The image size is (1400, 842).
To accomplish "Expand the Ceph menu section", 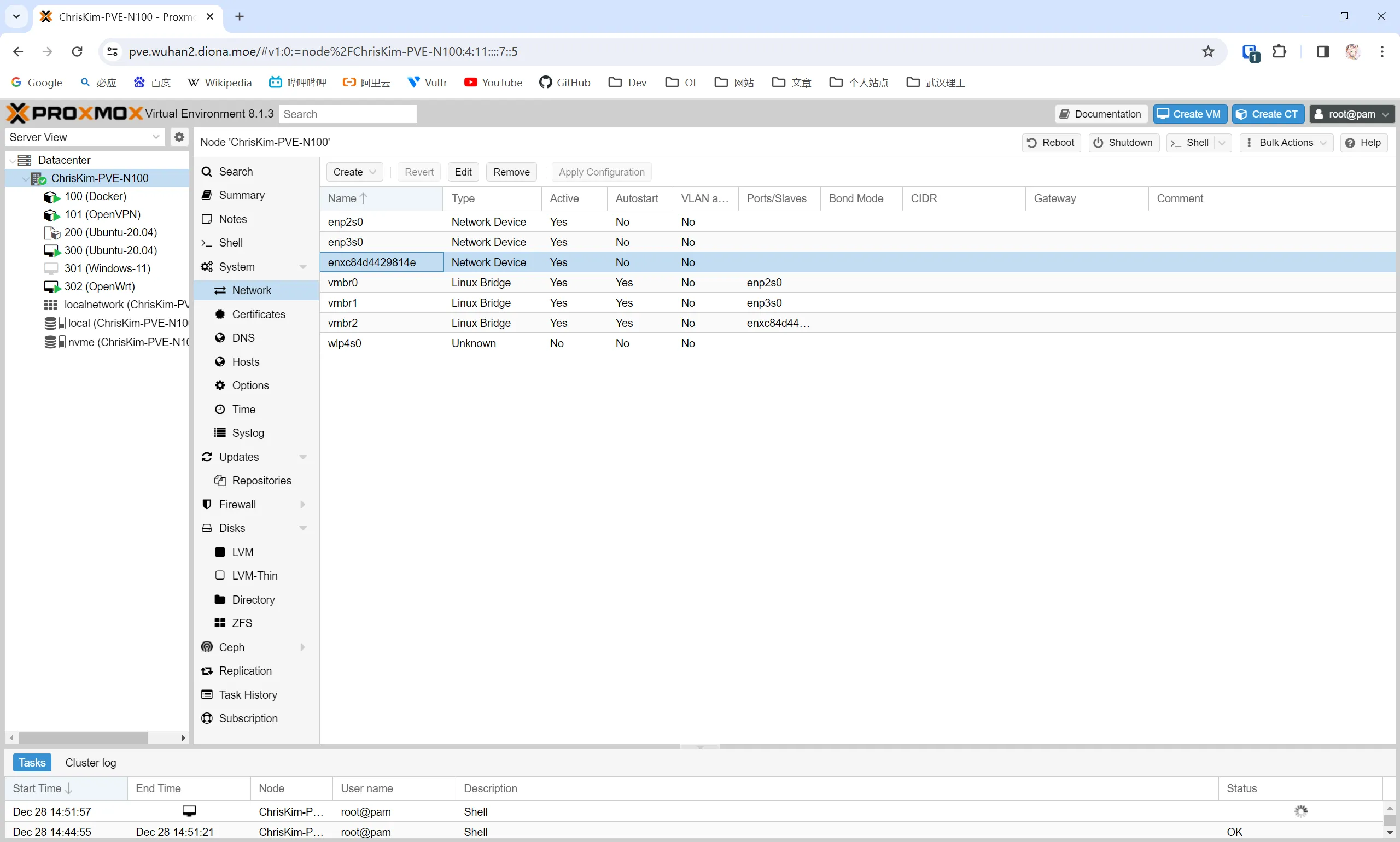I will pyautogui.click(x=302, y=647).
